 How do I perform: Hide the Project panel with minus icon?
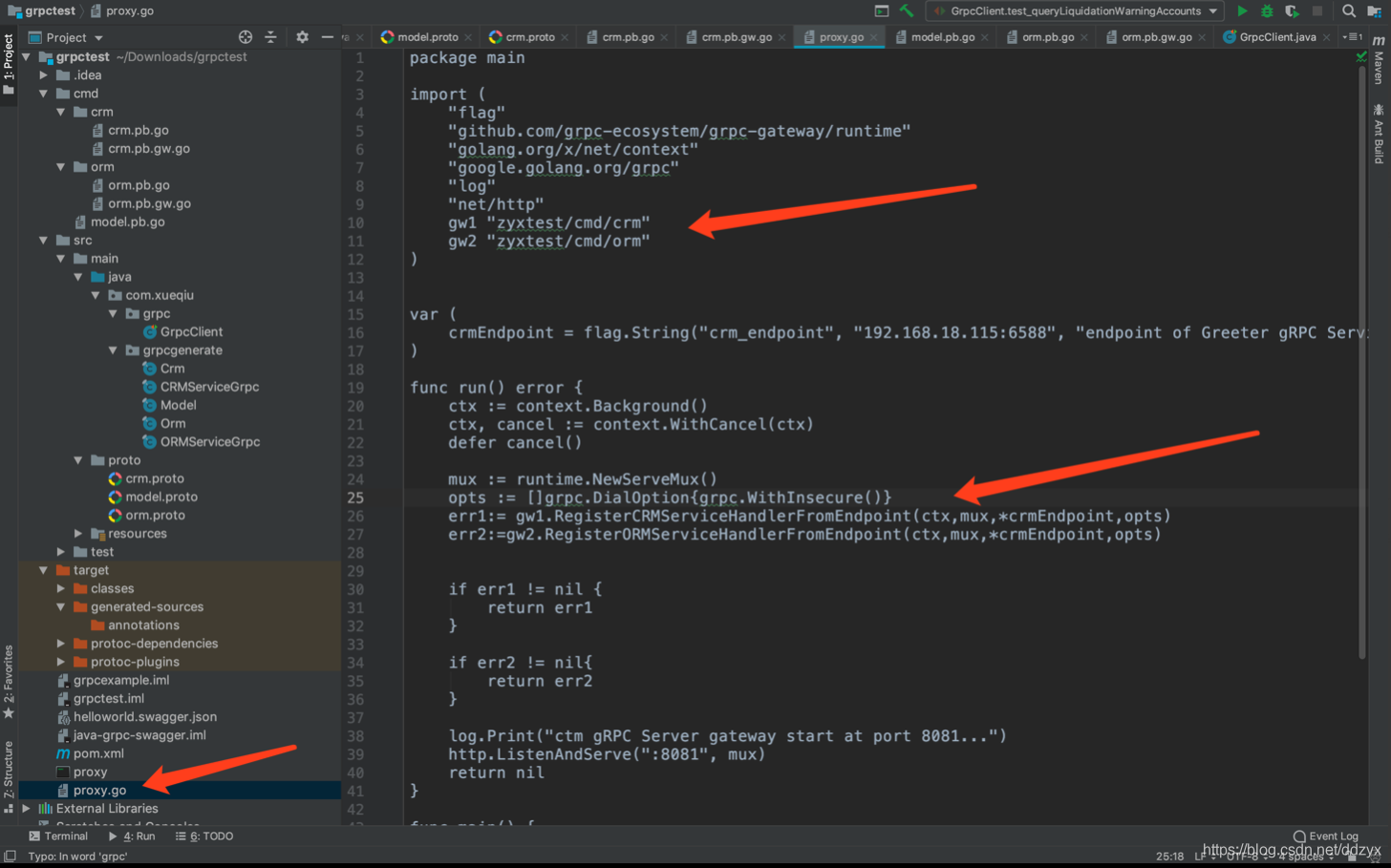pos(328,37)
